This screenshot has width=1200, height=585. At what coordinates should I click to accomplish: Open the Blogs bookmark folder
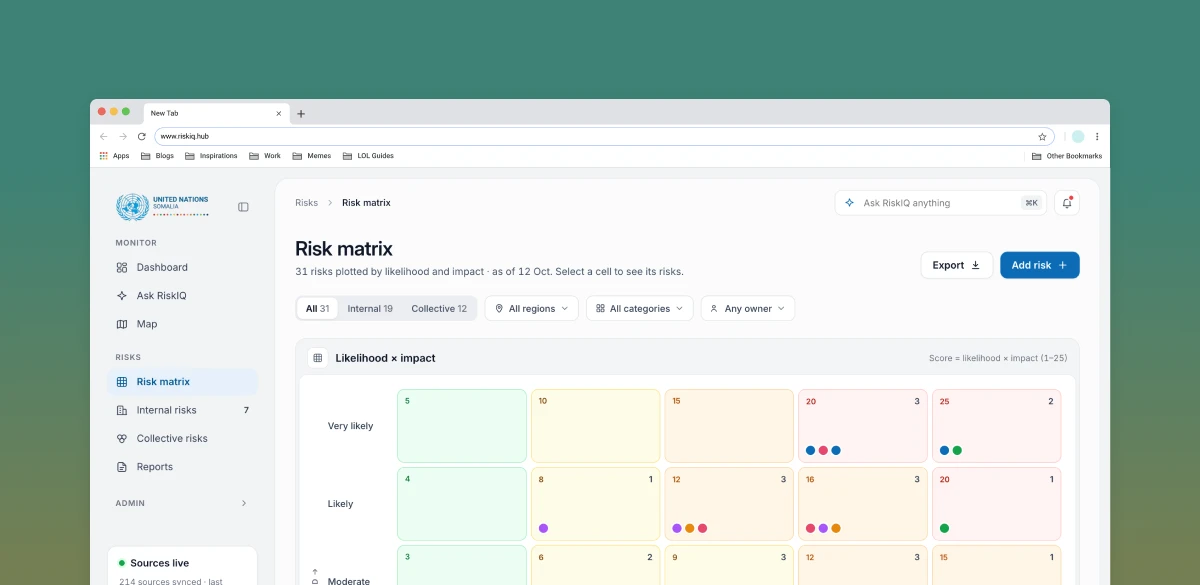[157, 156]
